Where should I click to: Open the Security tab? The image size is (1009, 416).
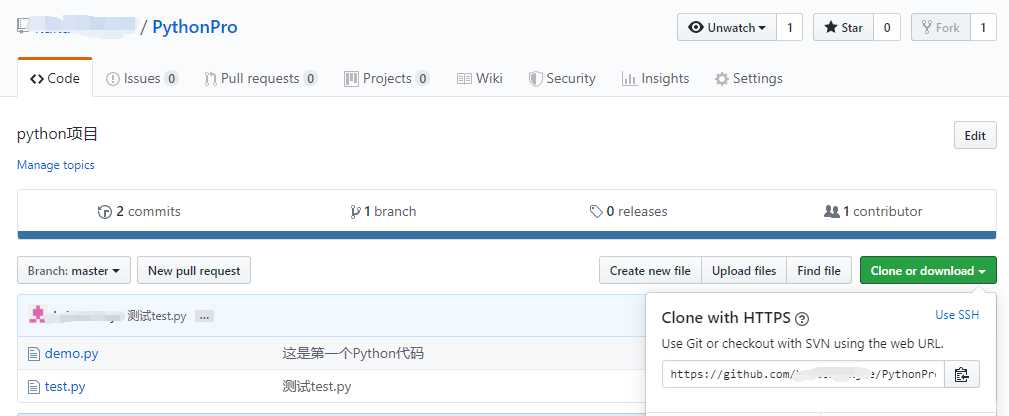pyautogui.click(x=562, y=79)
